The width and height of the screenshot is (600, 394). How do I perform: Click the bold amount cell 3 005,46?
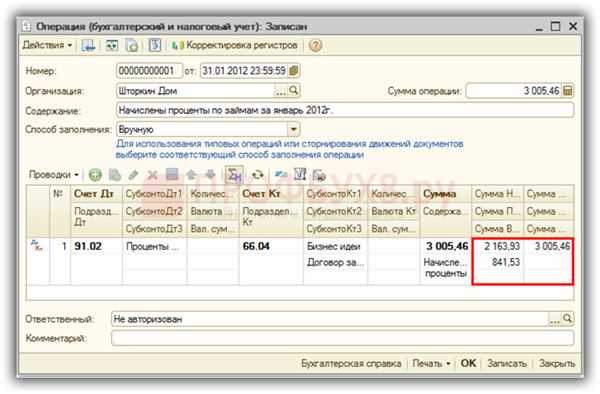tap(446, 246)
